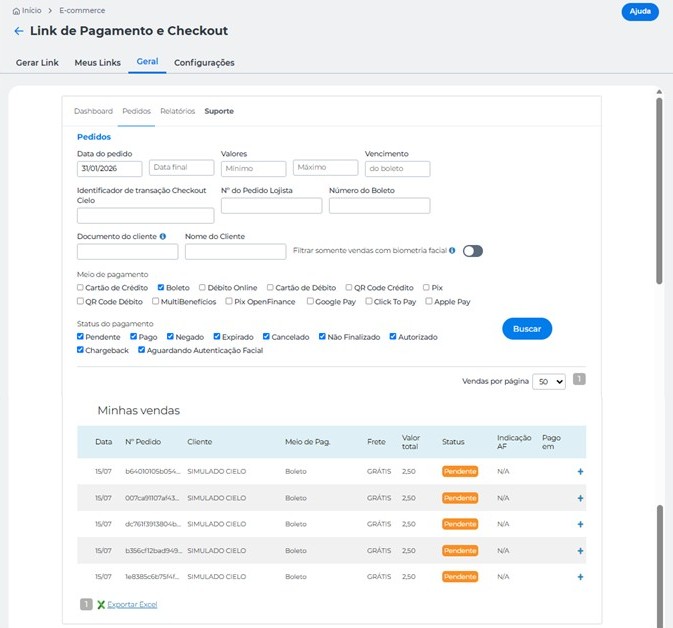The width and height of the screenshot is (673, 628).
Task: Check Cartão de Débito payment method
Action: [270, 287]
